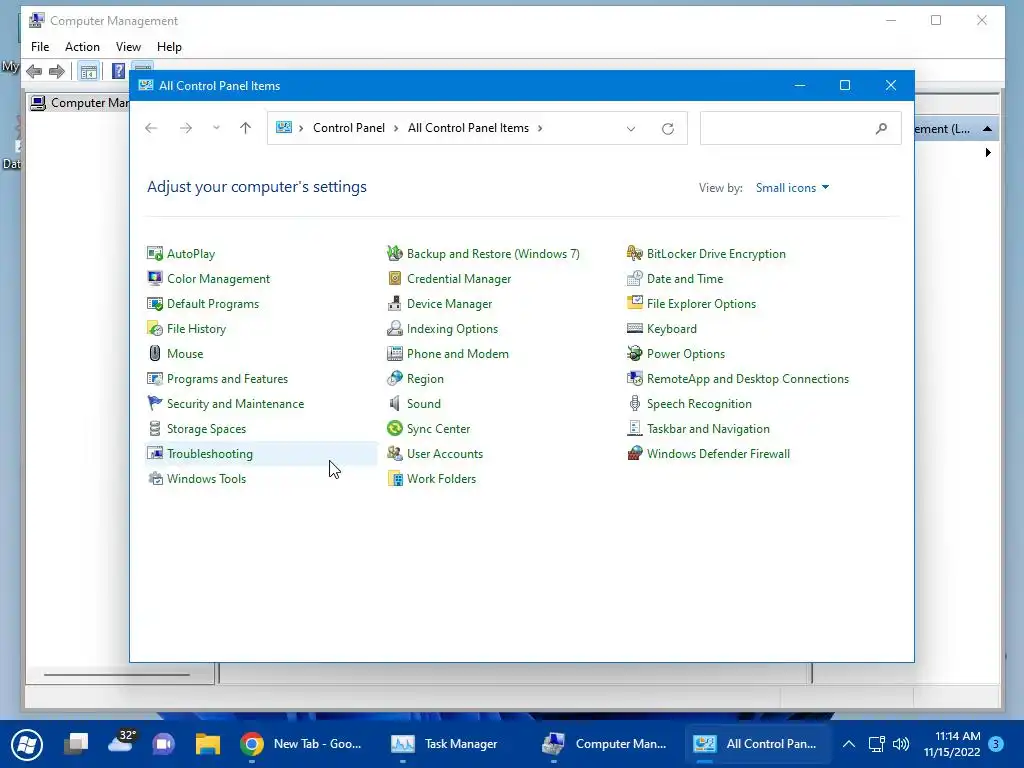Image resolution: width=1024 pixels, height=768 pixels.
Task: Expand chevron after All Control Panel Items
Action: point(540,128)
